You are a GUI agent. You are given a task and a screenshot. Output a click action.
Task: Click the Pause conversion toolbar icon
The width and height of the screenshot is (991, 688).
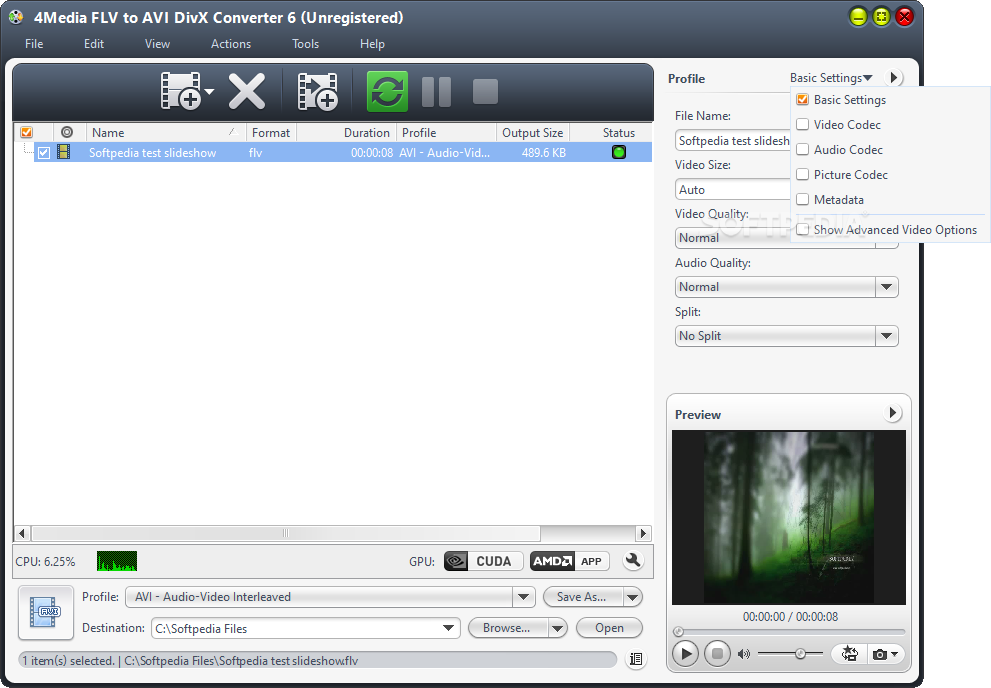436,91
